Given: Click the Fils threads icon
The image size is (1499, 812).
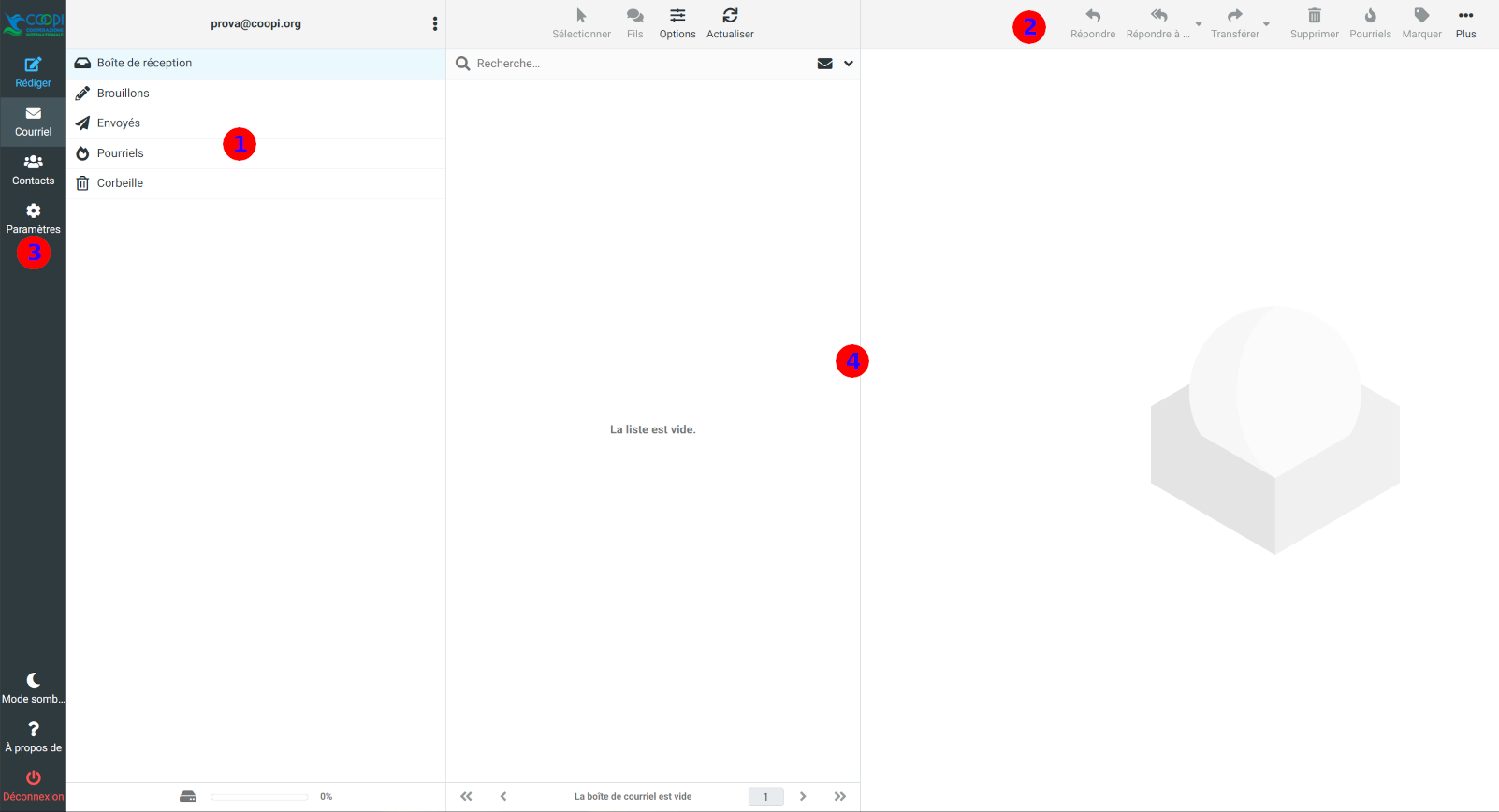Looking at the screenshot, I should point(634,16).
